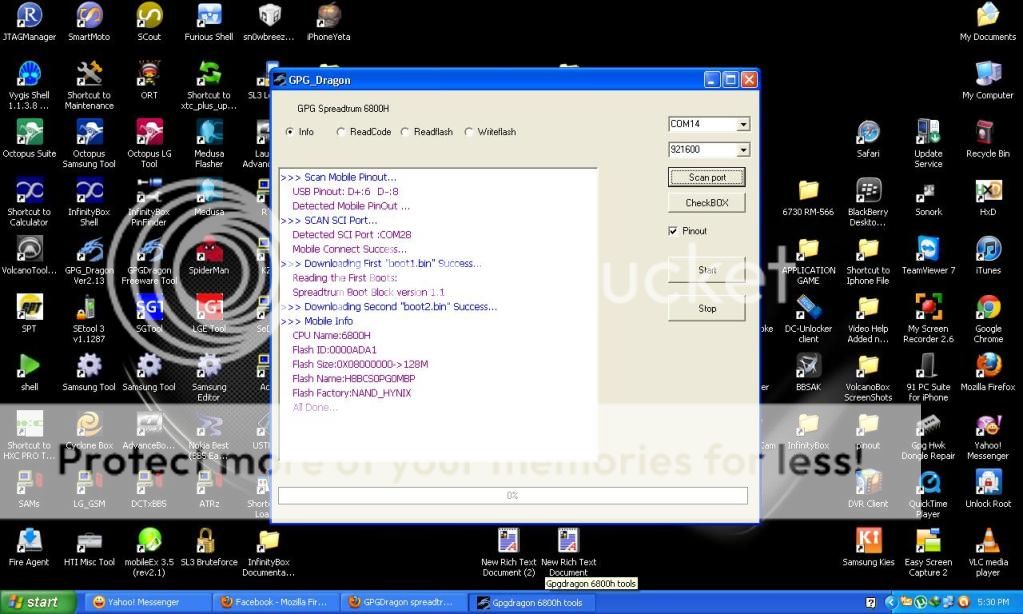Select the Writeflash radio option
Viewport: 1023px width, 614px height.
point(469,132)
